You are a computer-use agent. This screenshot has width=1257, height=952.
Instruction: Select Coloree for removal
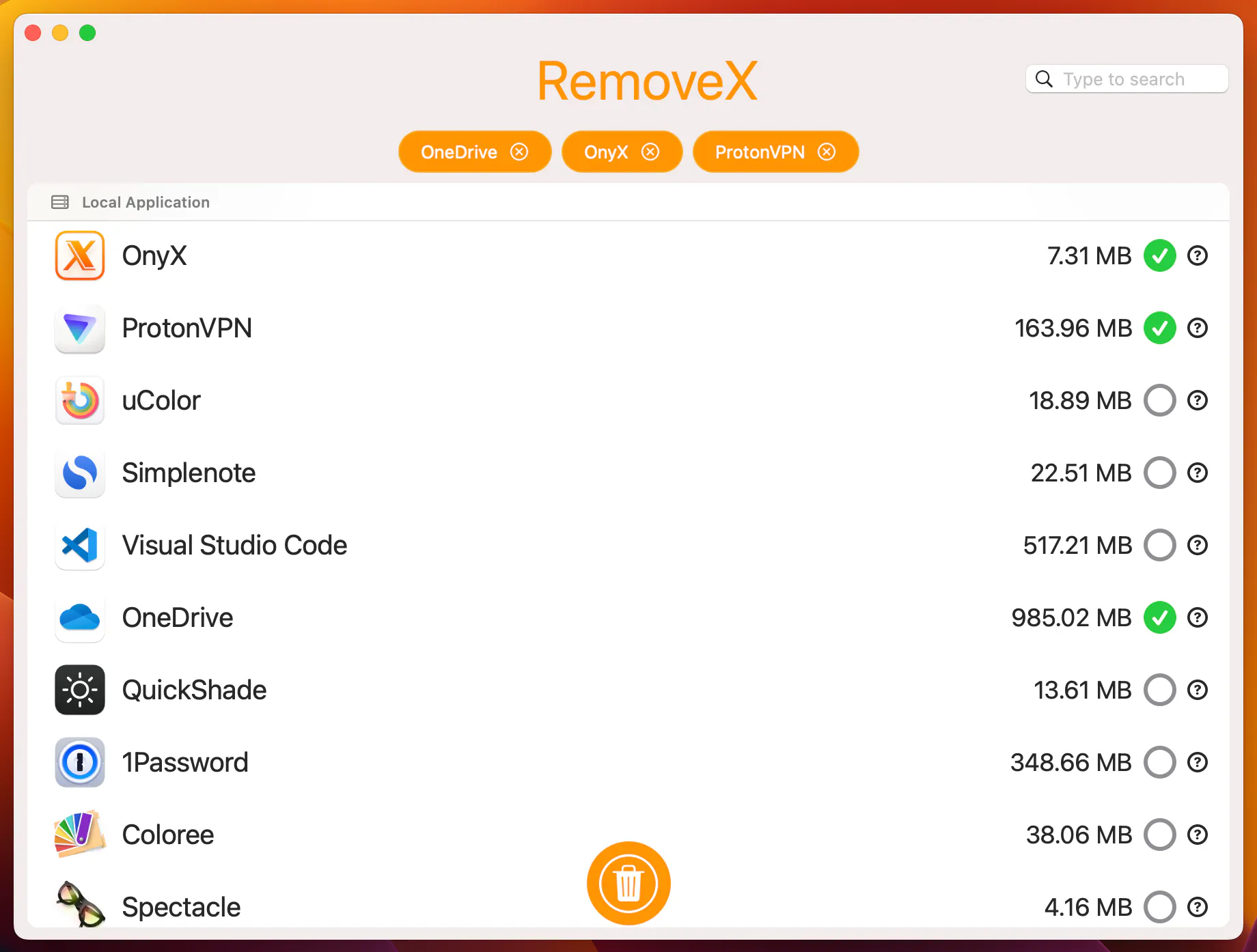pos(1160,835)
